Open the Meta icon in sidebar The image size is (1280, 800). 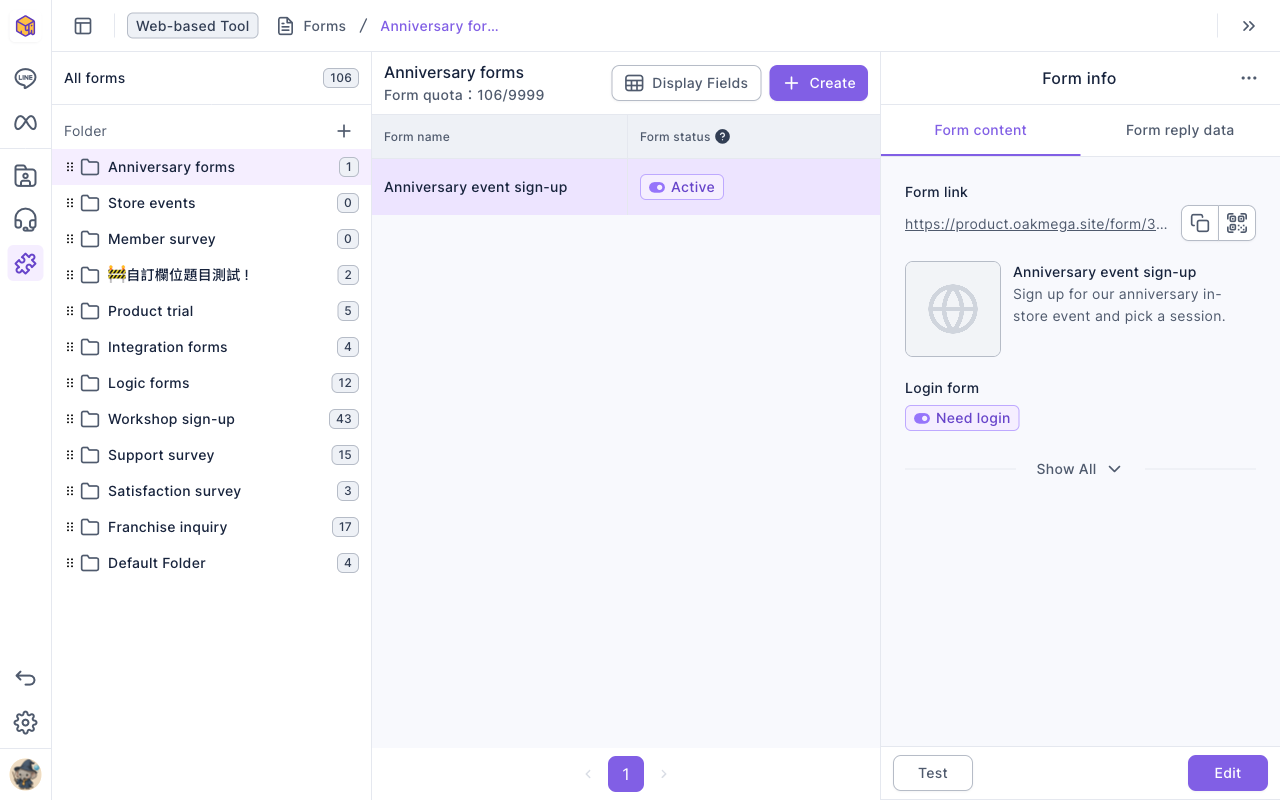click(25, 123)
